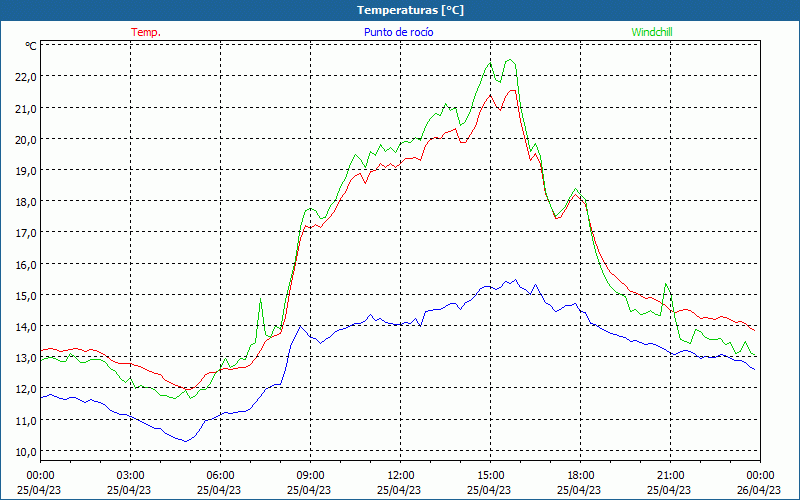Click the 06:00 time axis label
Screen dimensions: 800x500
tap(220, 476)
